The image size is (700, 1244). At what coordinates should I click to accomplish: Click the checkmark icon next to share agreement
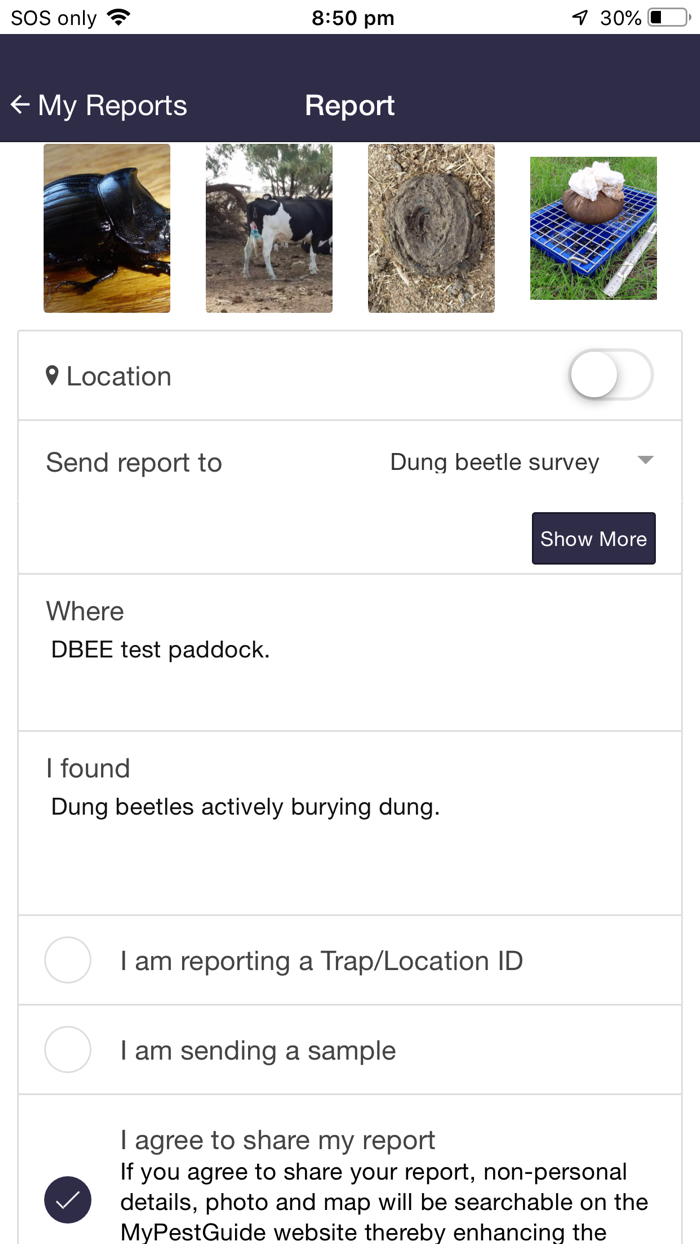(x=68, y=1200)
